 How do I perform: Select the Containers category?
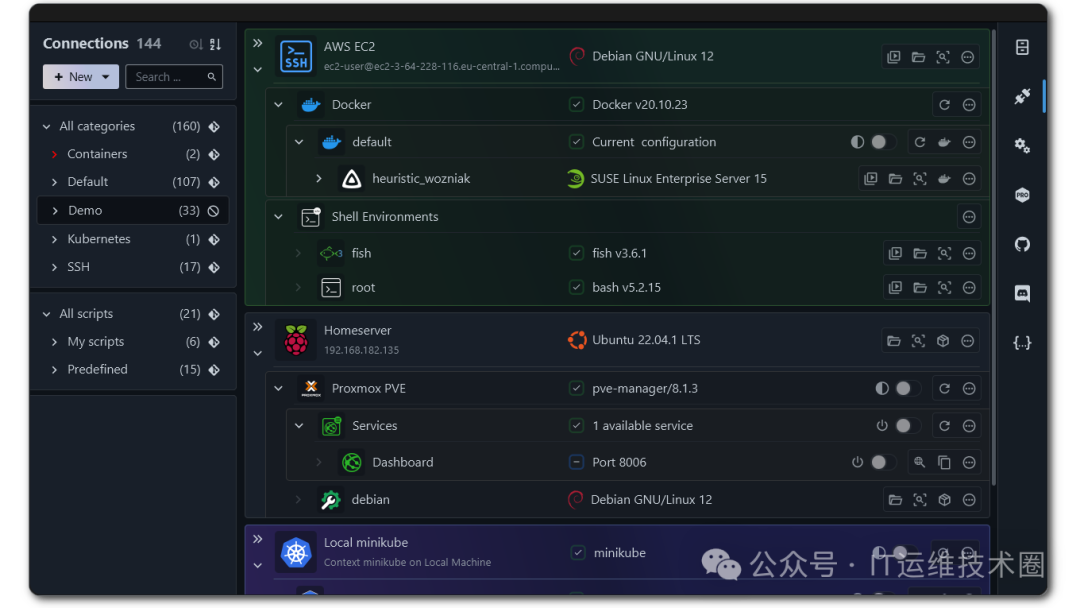pos(133,154)
